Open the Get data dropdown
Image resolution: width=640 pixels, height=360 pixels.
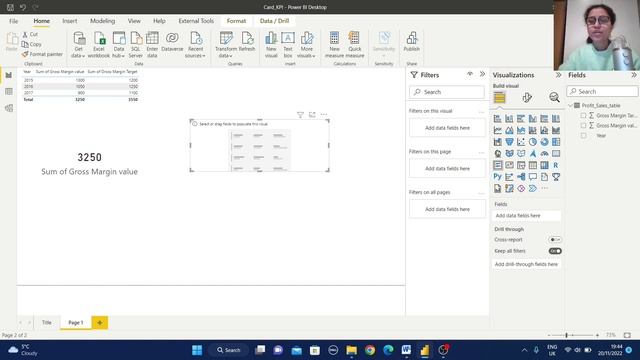click(x=78, y=45)
